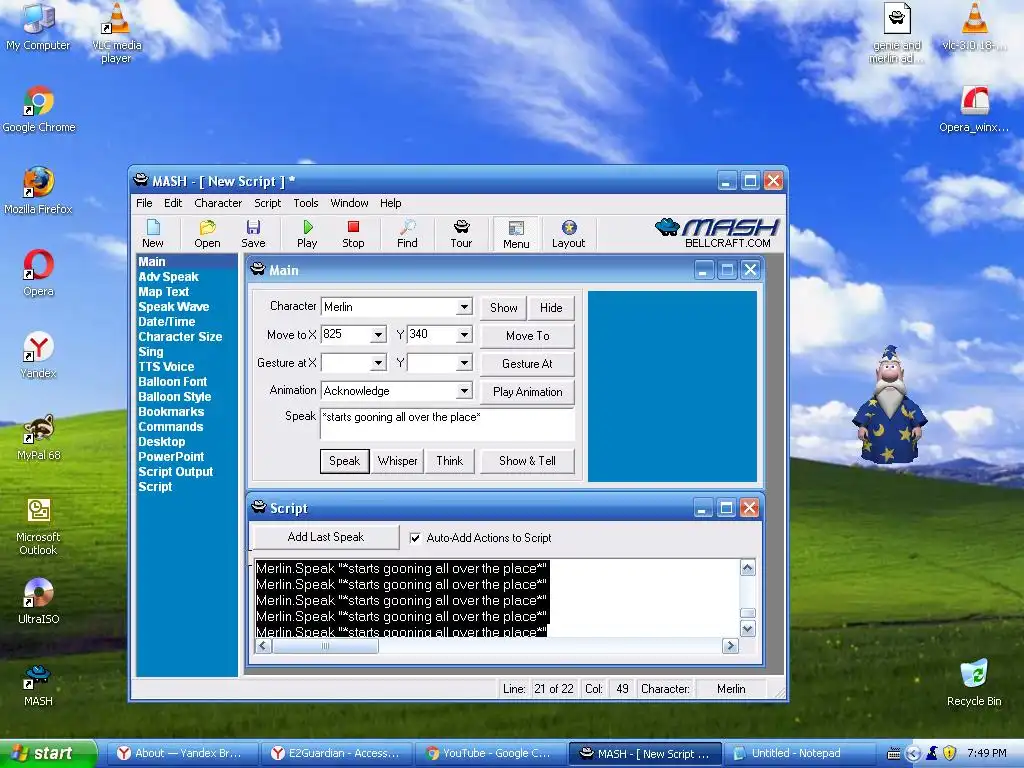This screenshot has width=1024, height=768.
Task: Select the genie and merlin desktop file
Action: click(x=897, y=33)
